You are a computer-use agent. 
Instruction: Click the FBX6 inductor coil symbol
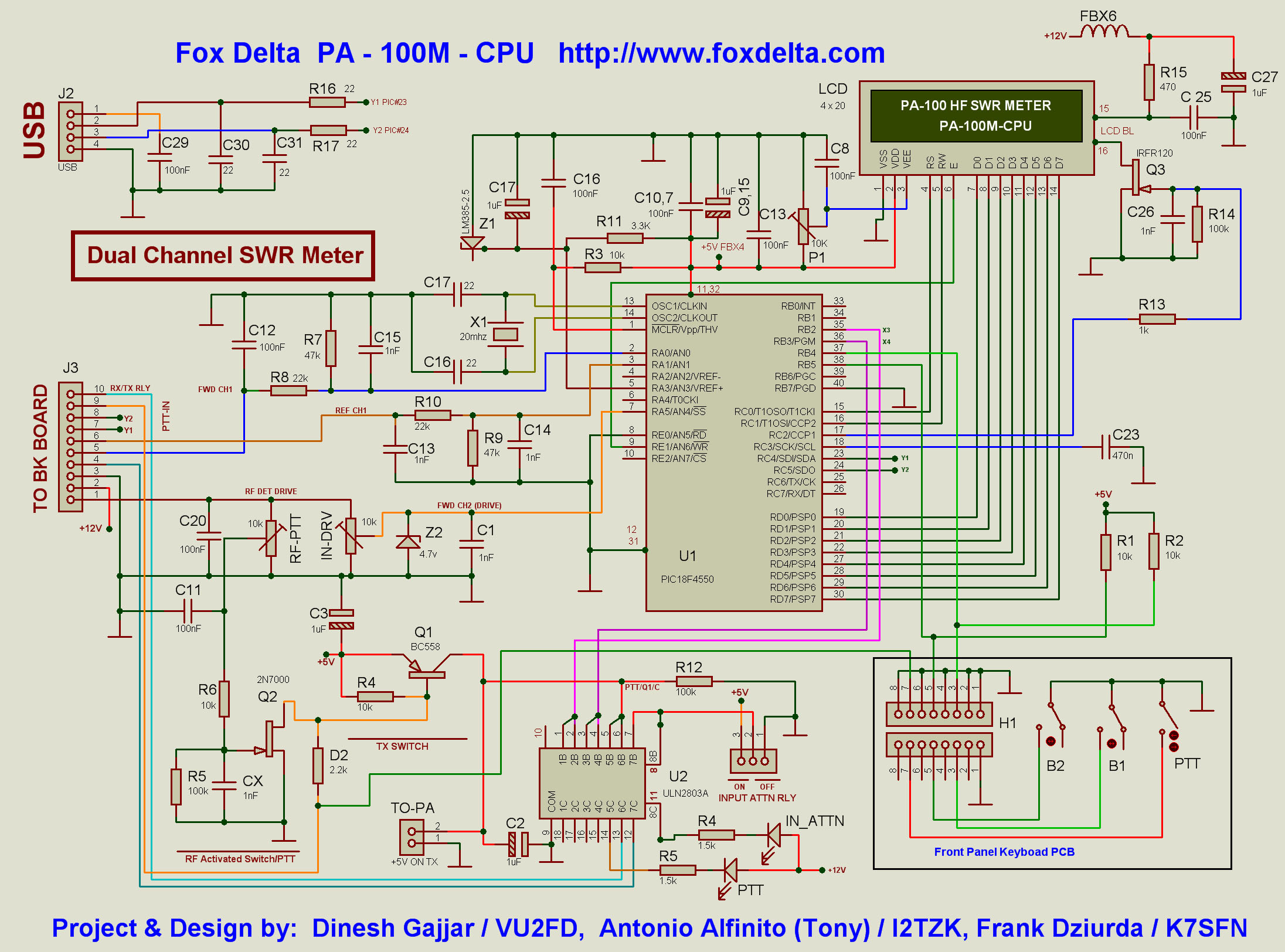click(x=1104, y=30)
